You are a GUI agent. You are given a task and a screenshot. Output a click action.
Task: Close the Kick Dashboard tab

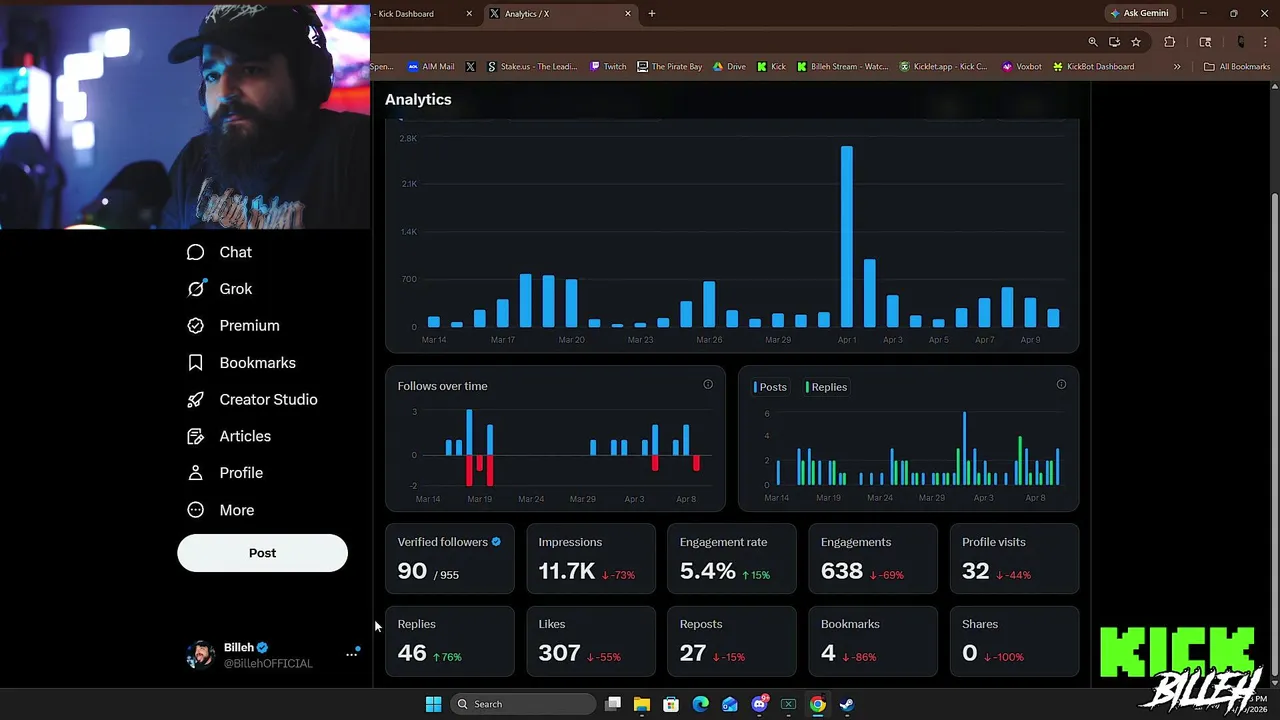point(469,14)
